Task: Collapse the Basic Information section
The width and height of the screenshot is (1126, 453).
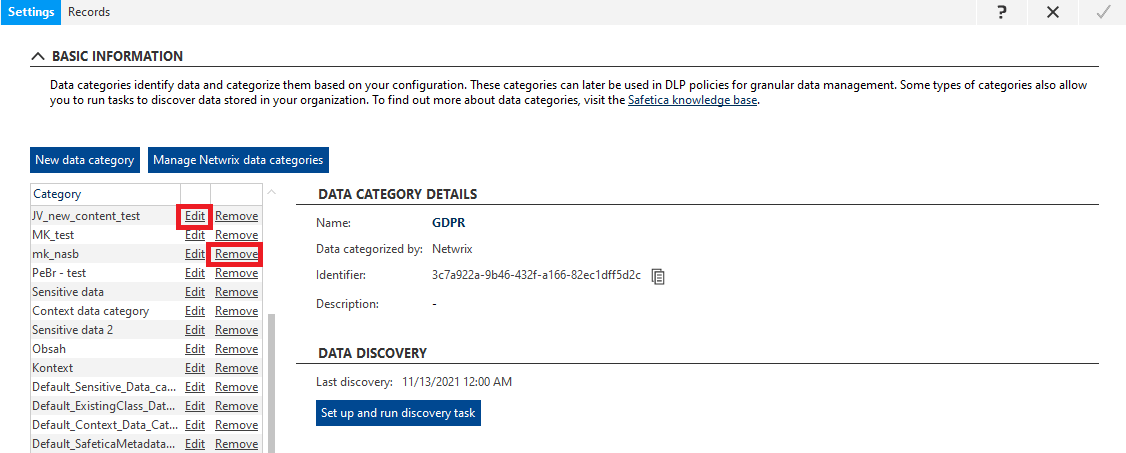Action: pos(38,56)
